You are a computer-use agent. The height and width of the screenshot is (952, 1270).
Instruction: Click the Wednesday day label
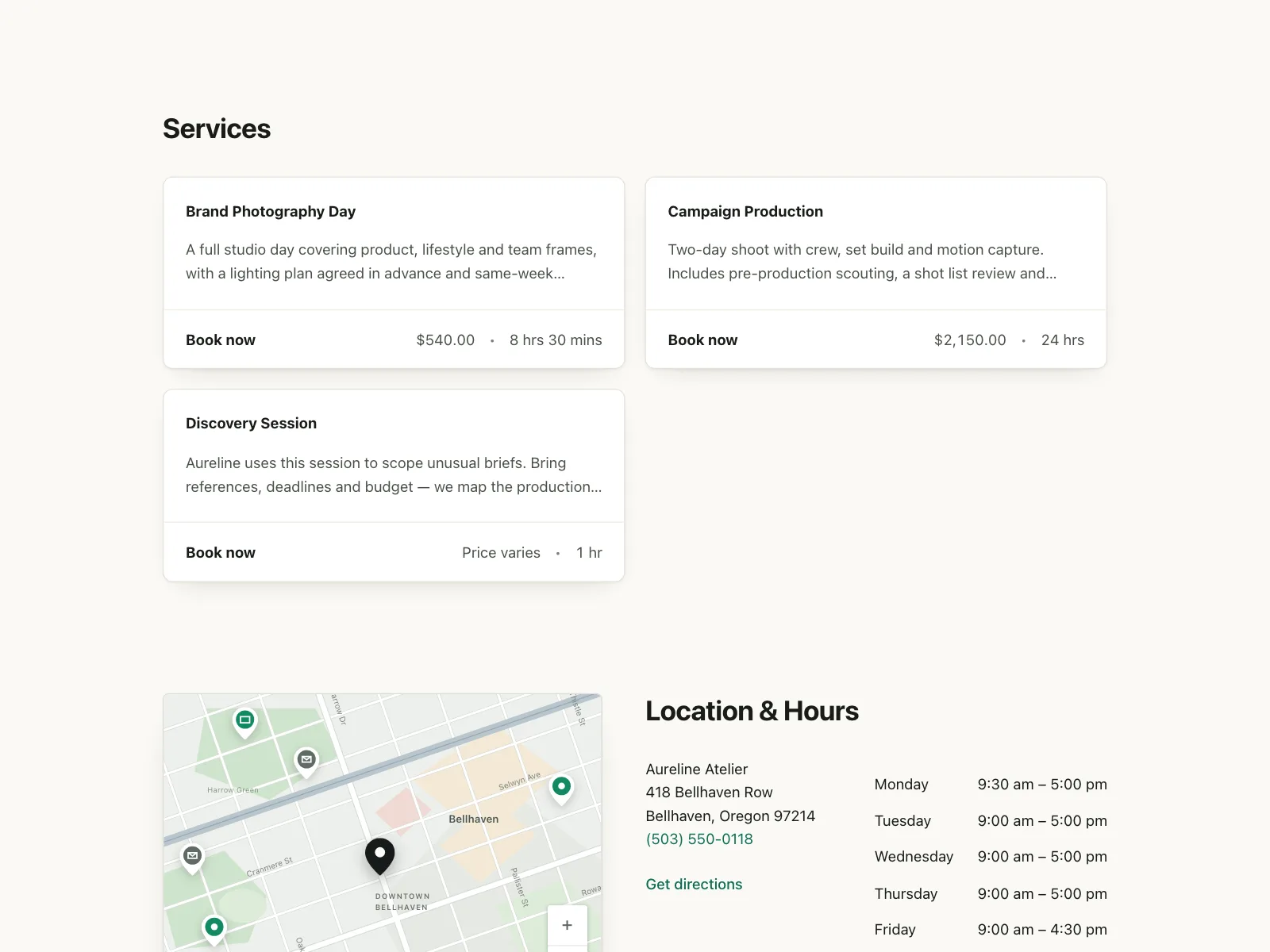[x=914, y=857]
